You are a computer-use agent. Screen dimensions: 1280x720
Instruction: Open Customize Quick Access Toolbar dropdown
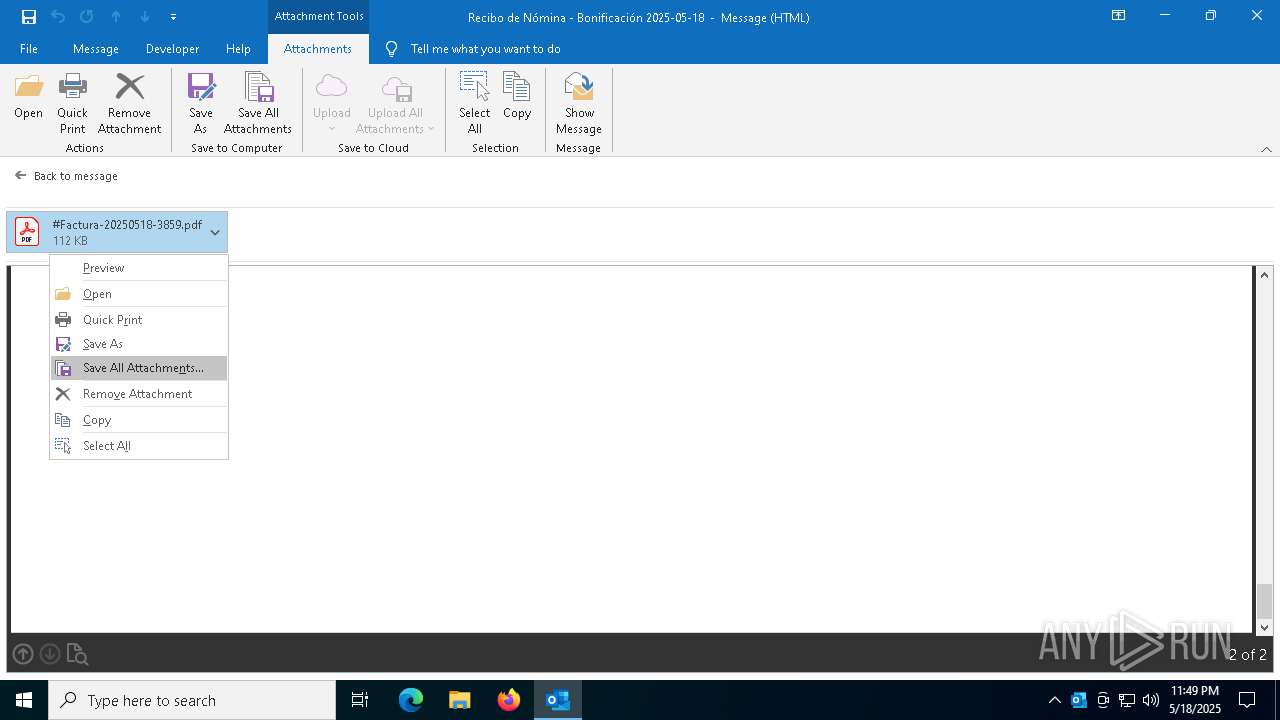coord(174,17)
